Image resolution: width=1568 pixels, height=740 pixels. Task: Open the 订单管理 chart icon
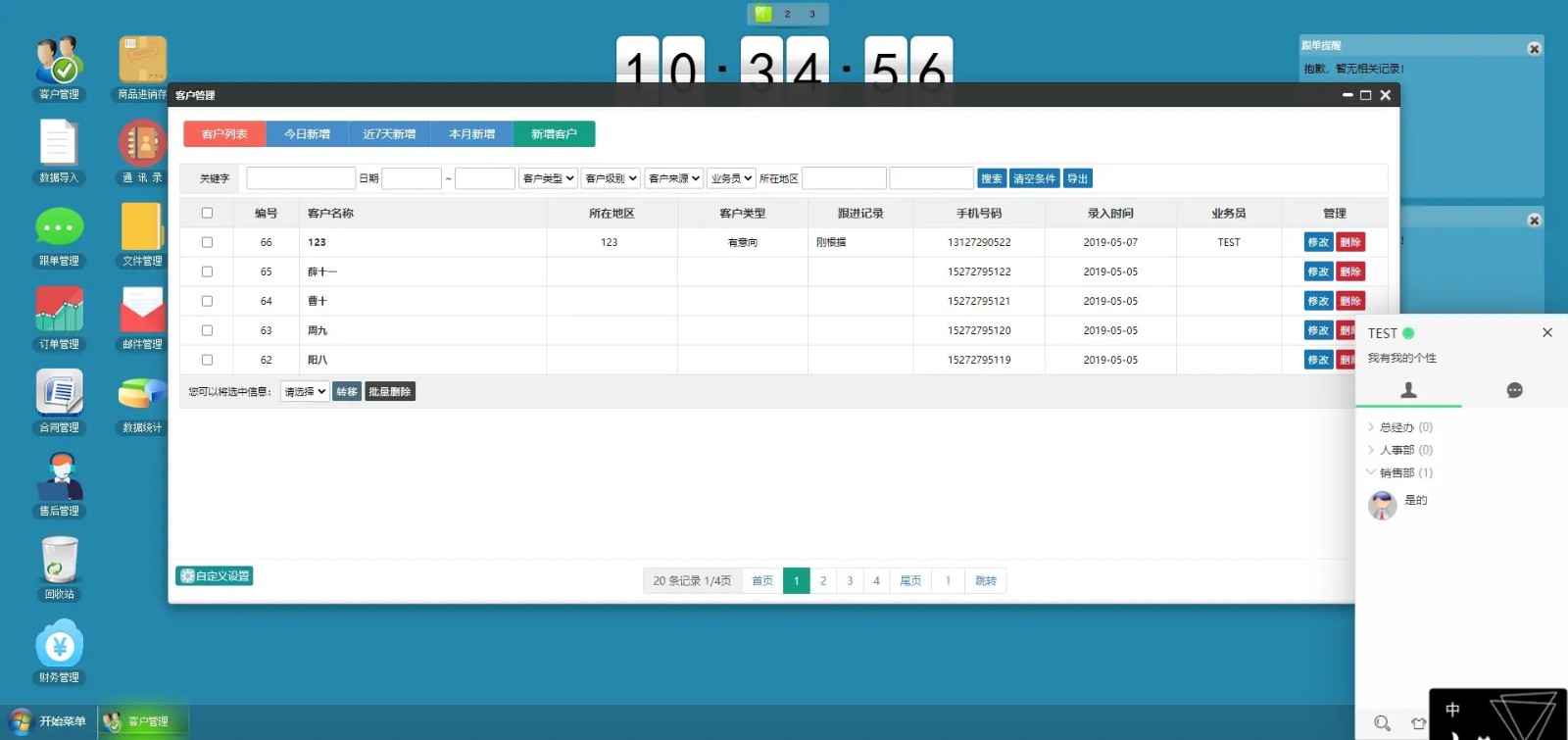(x=59, y=311)
